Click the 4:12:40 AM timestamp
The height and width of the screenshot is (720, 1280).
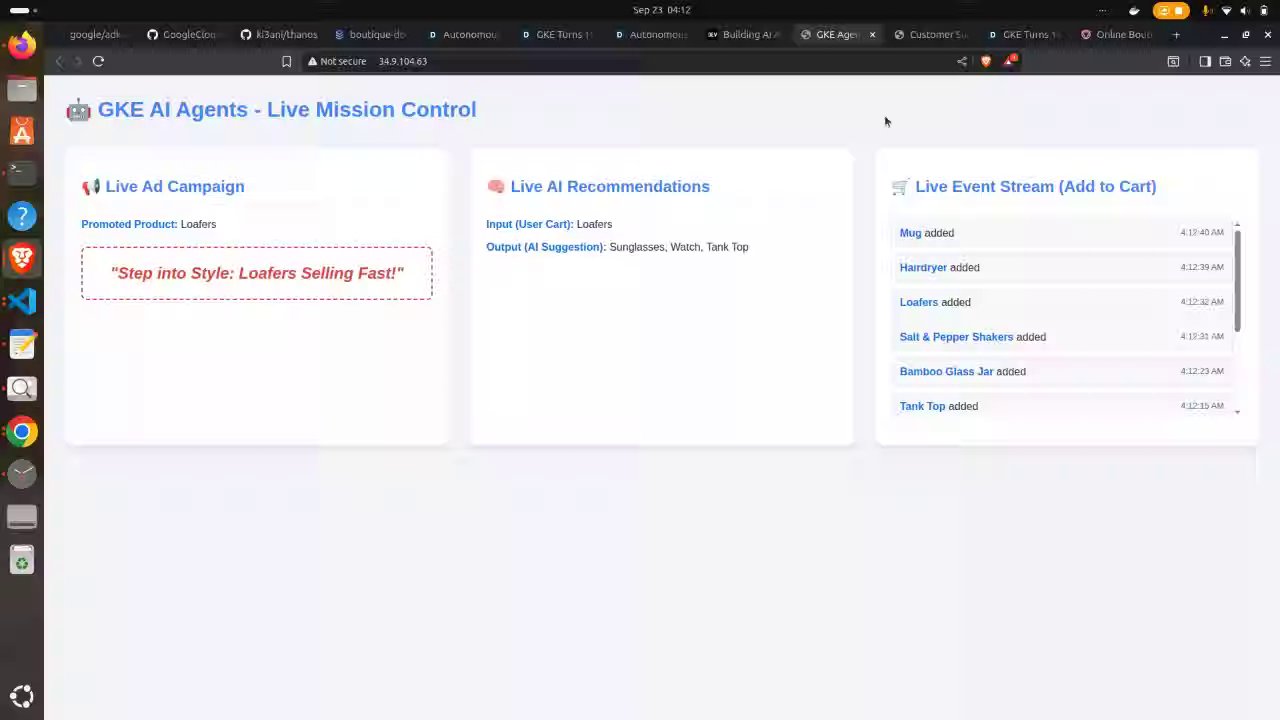1202,232
